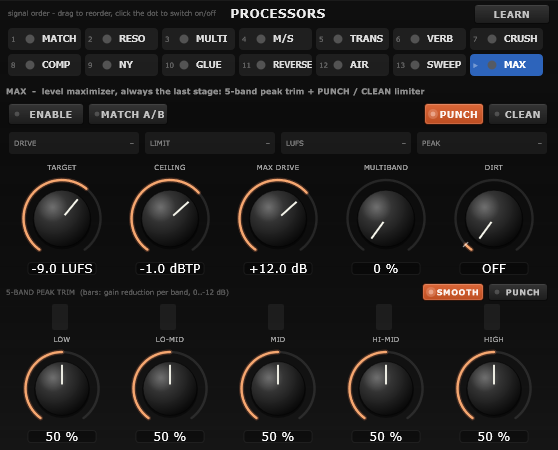Toggle the REVERSE processor on/off dot
558x450 pixels.
point(261,65)
